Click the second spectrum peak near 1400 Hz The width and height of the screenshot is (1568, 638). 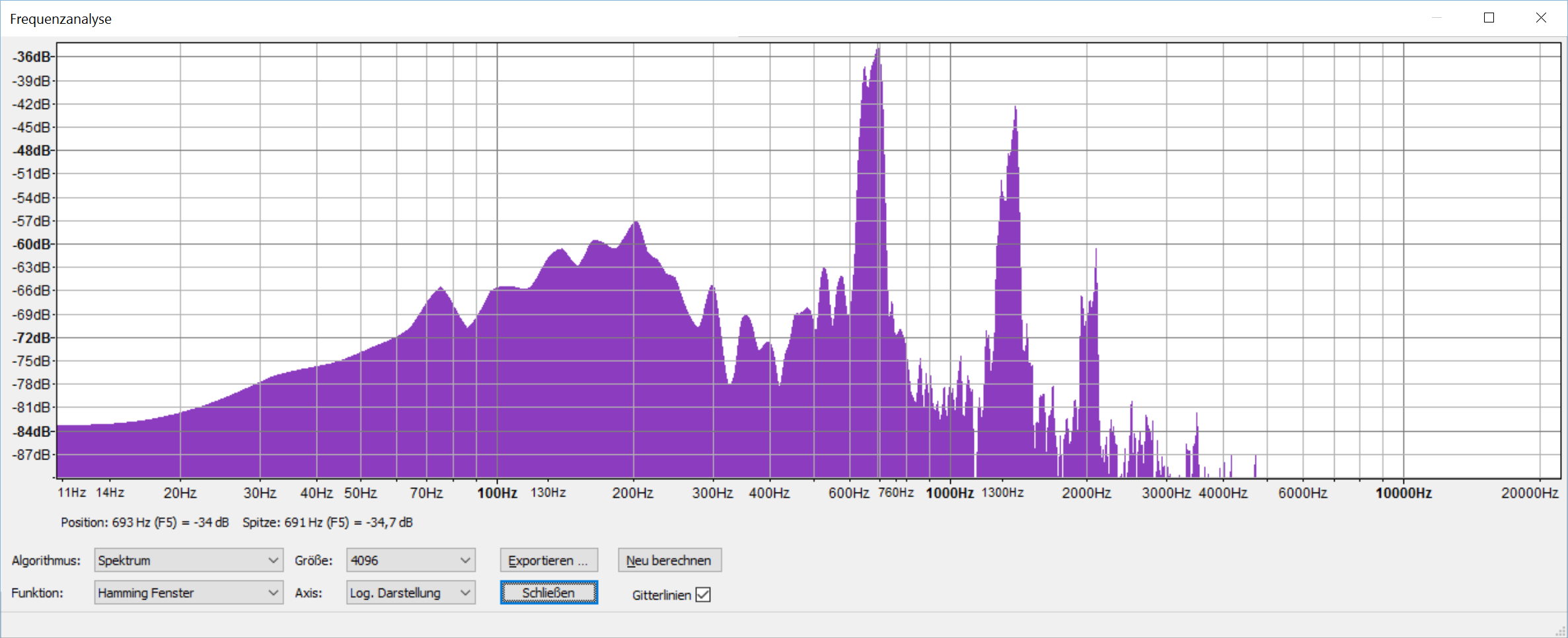click(1015, 111)
